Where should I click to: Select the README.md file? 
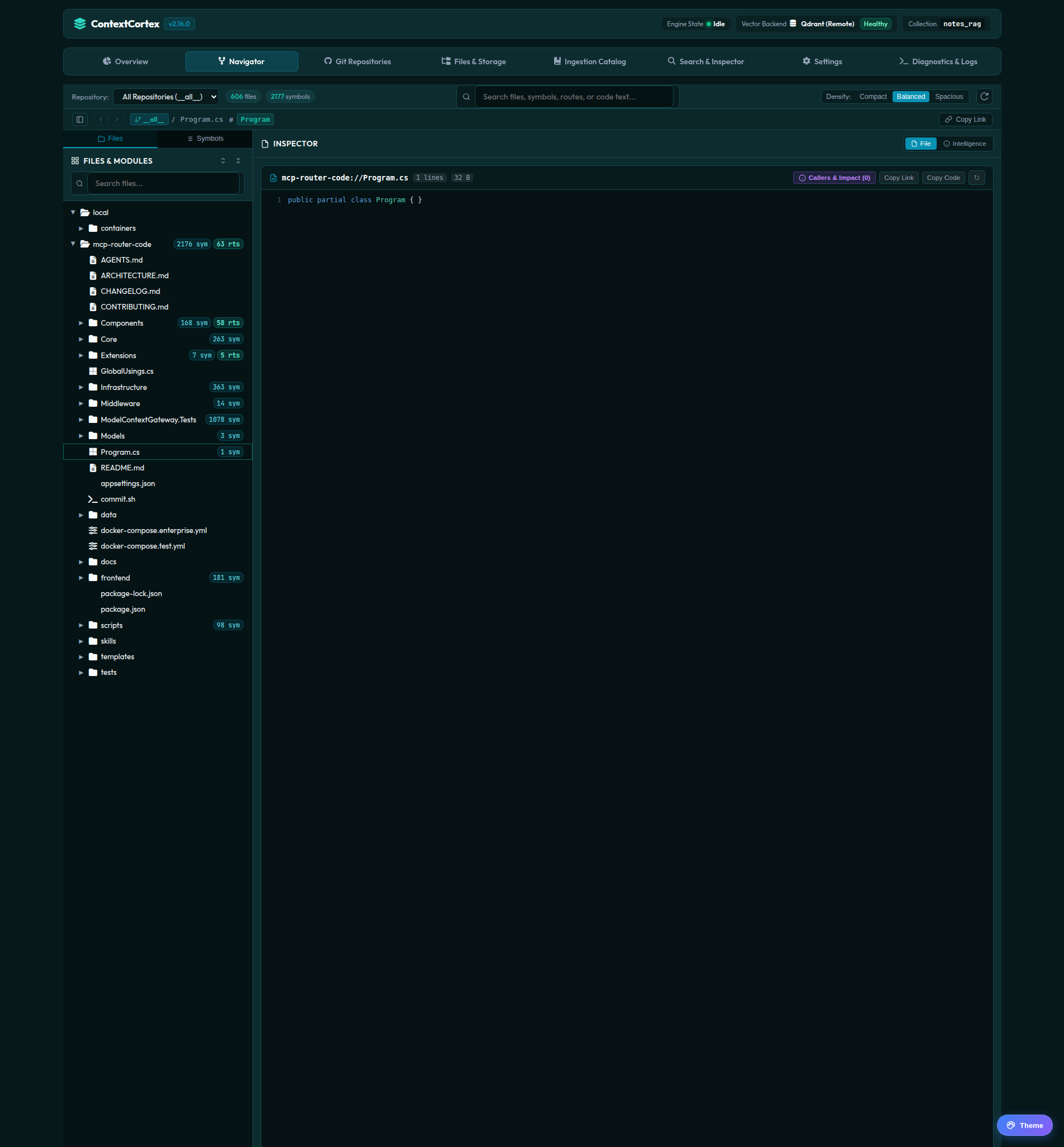157,468
